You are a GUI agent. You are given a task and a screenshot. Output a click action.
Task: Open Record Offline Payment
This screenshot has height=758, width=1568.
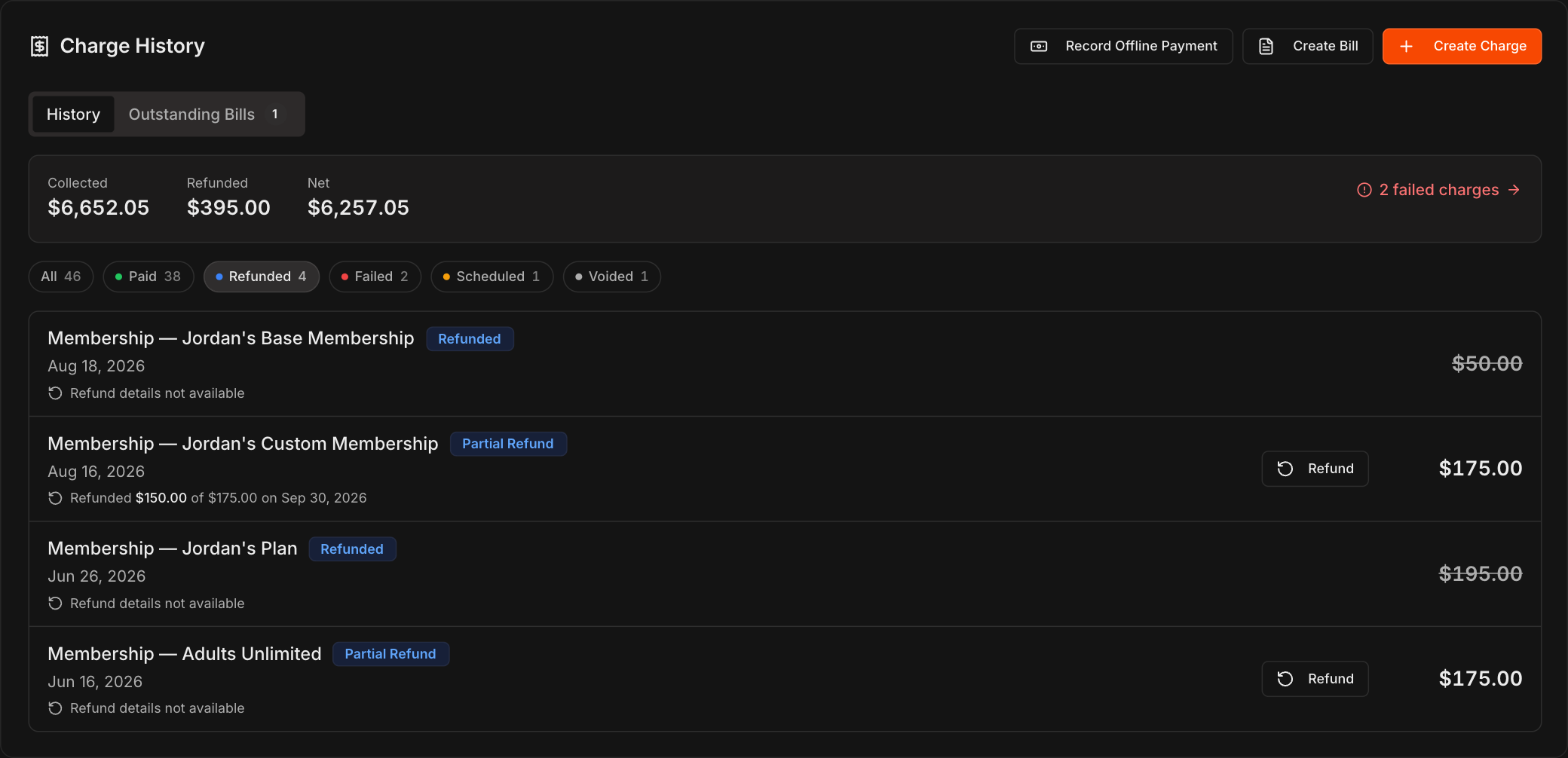tap(1123, 46)
